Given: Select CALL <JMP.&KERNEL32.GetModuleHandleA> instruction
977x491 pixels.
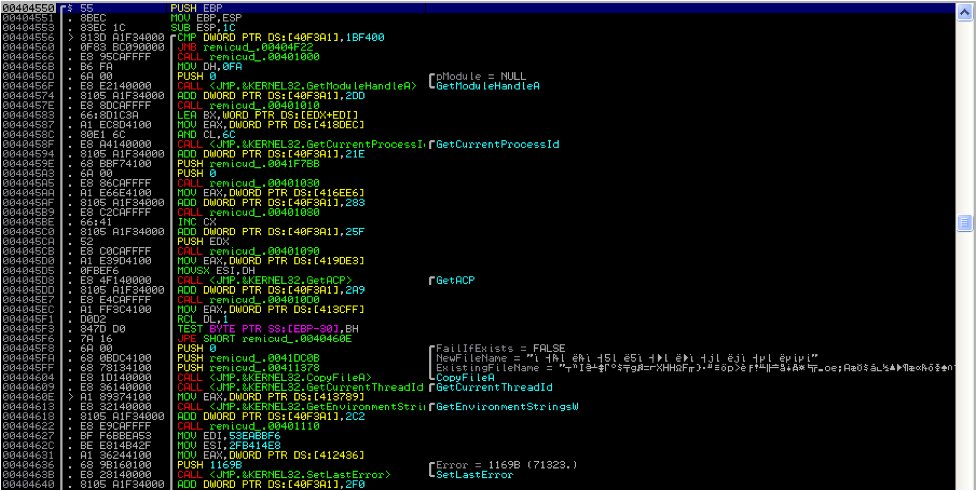Looking at the screenshot, I should click(297, 86).
